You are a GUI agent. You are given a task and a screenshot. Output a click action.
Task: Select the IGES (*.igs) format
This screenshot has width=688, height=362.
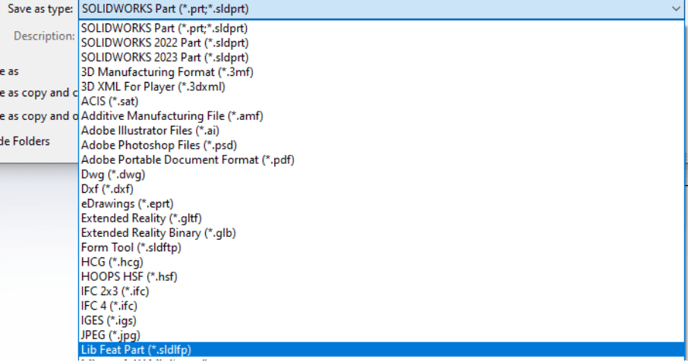click(x=381, y=320)
